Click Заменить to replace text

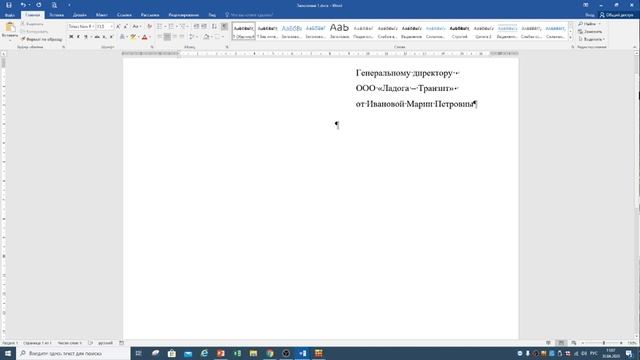pyautogui.click(x=590, y=31)
